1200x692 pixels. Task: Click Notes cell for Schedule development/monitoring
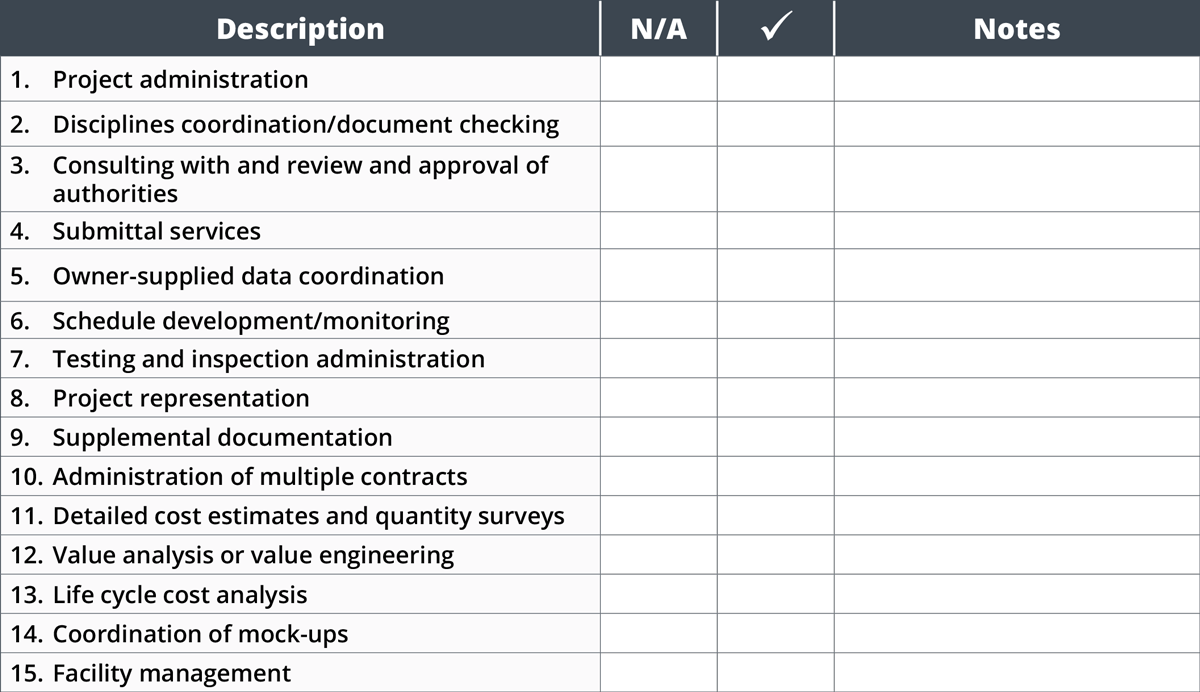pos(1017,321)
